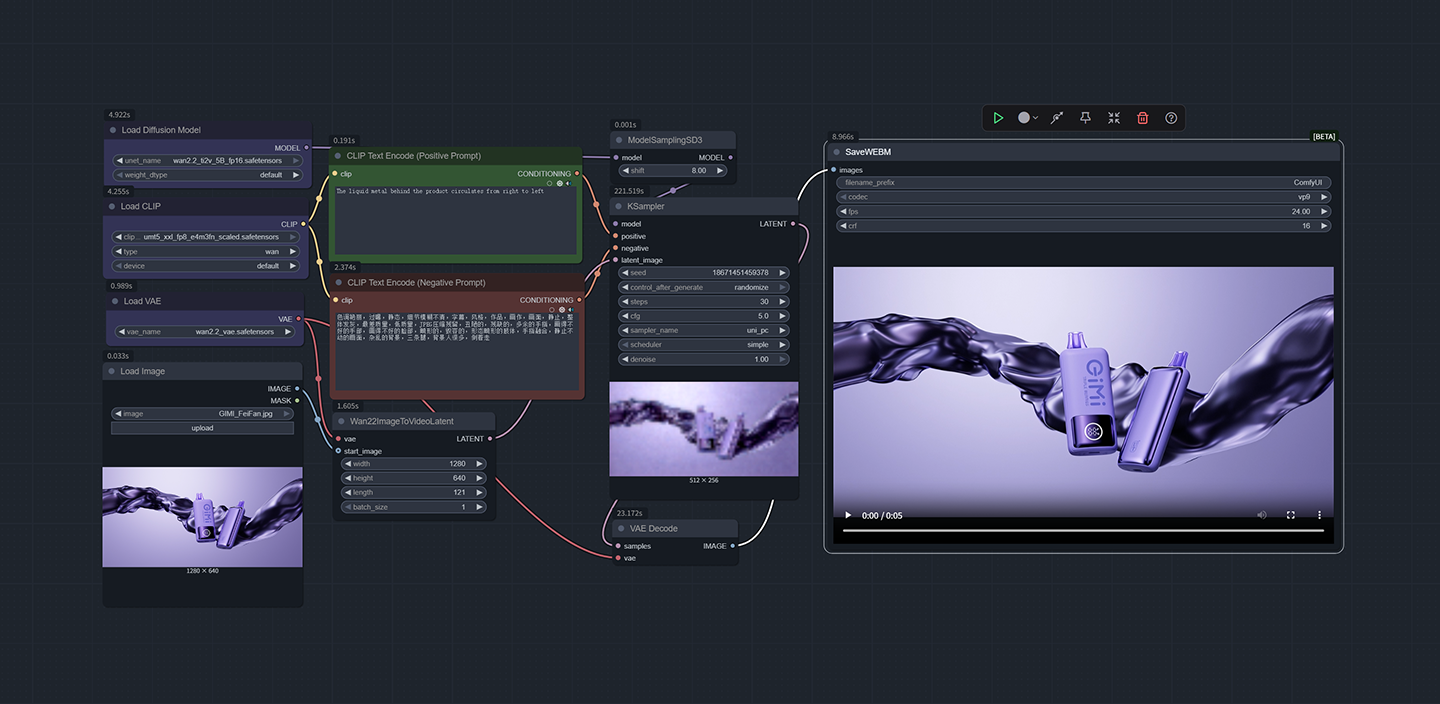Click the BETA badge on SaveWEBM node
This screenshot has width=1440, height=704.
[1324, 137]
